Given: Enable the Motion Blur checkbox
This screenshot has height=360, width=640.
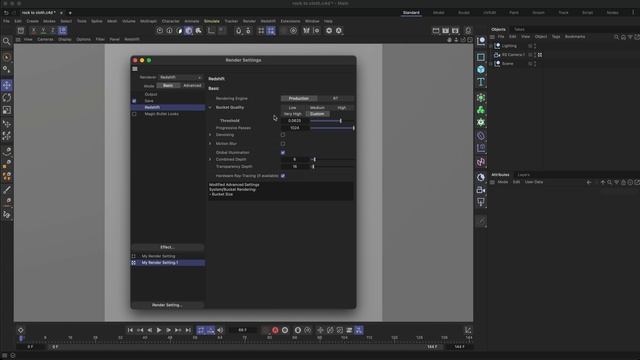Looking at the screenshot, I should click(x=283, y=144).
